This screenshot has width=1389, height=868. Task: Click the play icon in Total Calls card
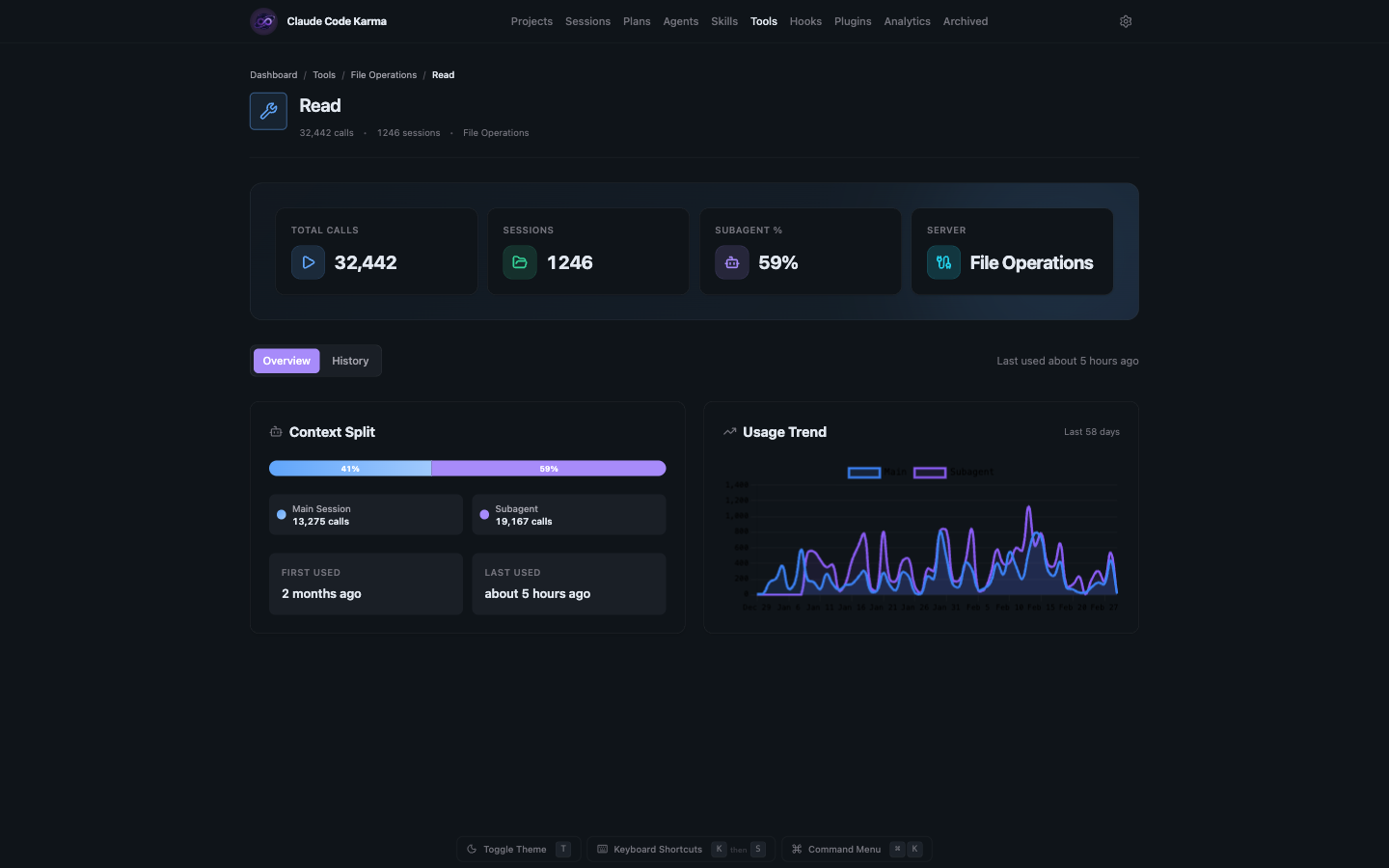click(308, 262)
